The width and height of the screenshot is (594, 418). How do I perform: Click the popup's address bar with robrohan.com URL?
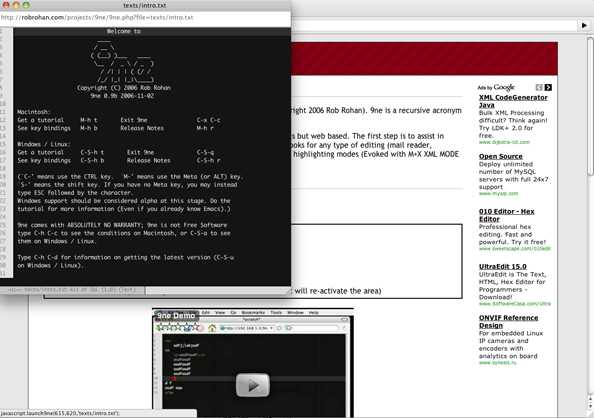tap(145, 17)
